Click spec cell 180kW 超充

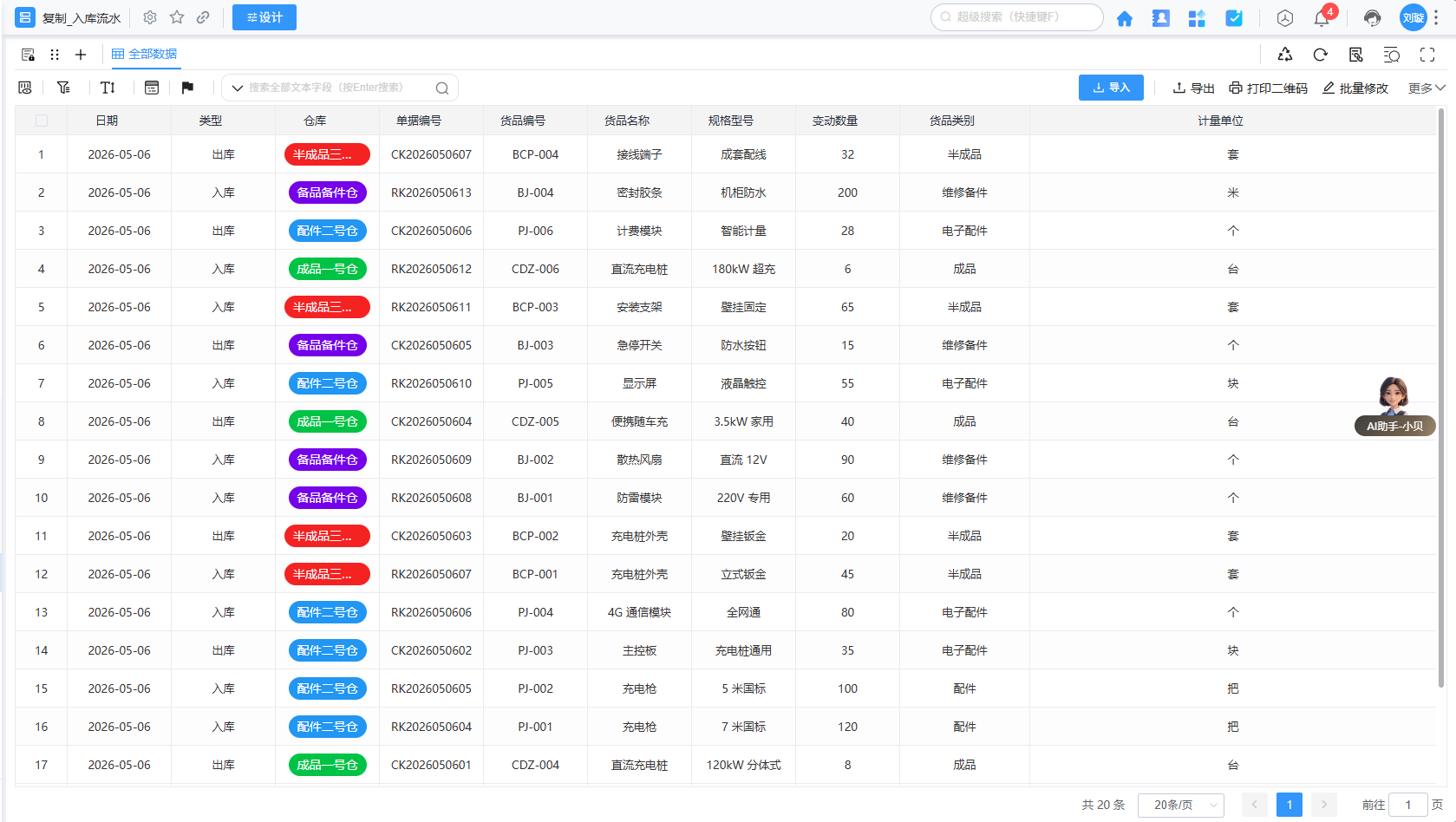[744, 269]
